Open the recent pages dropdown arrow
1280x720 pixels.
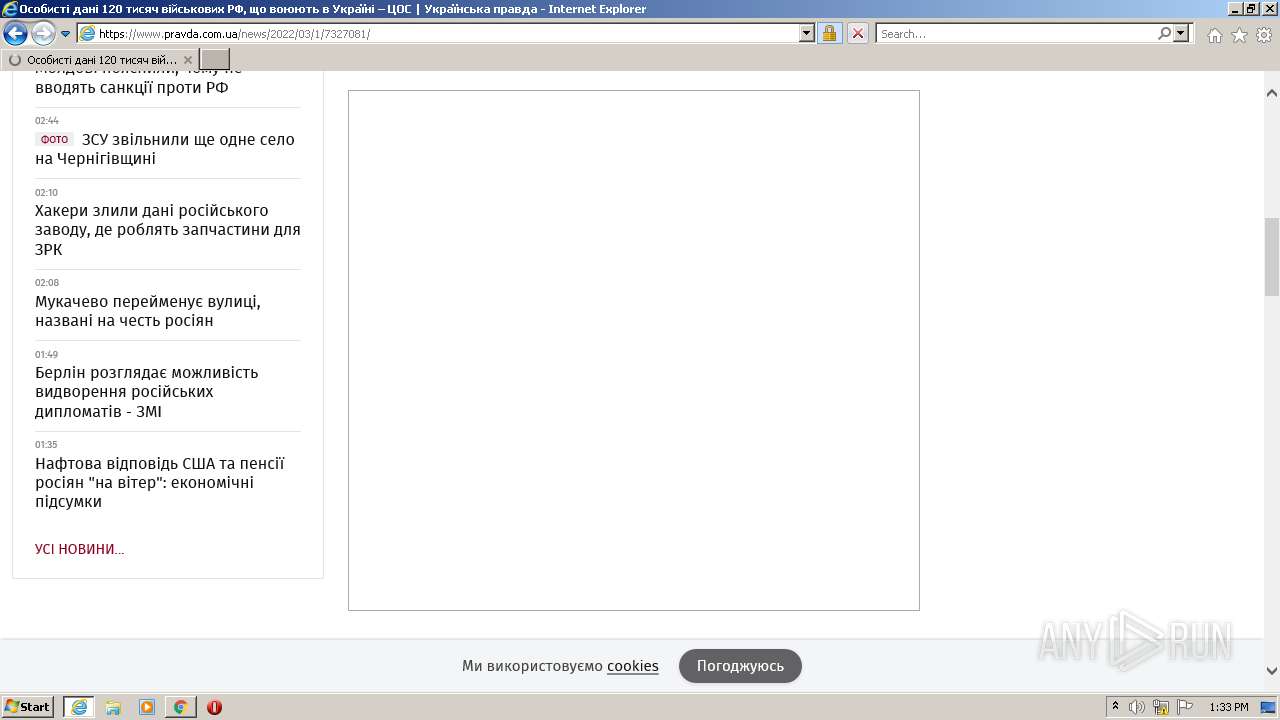66,34
